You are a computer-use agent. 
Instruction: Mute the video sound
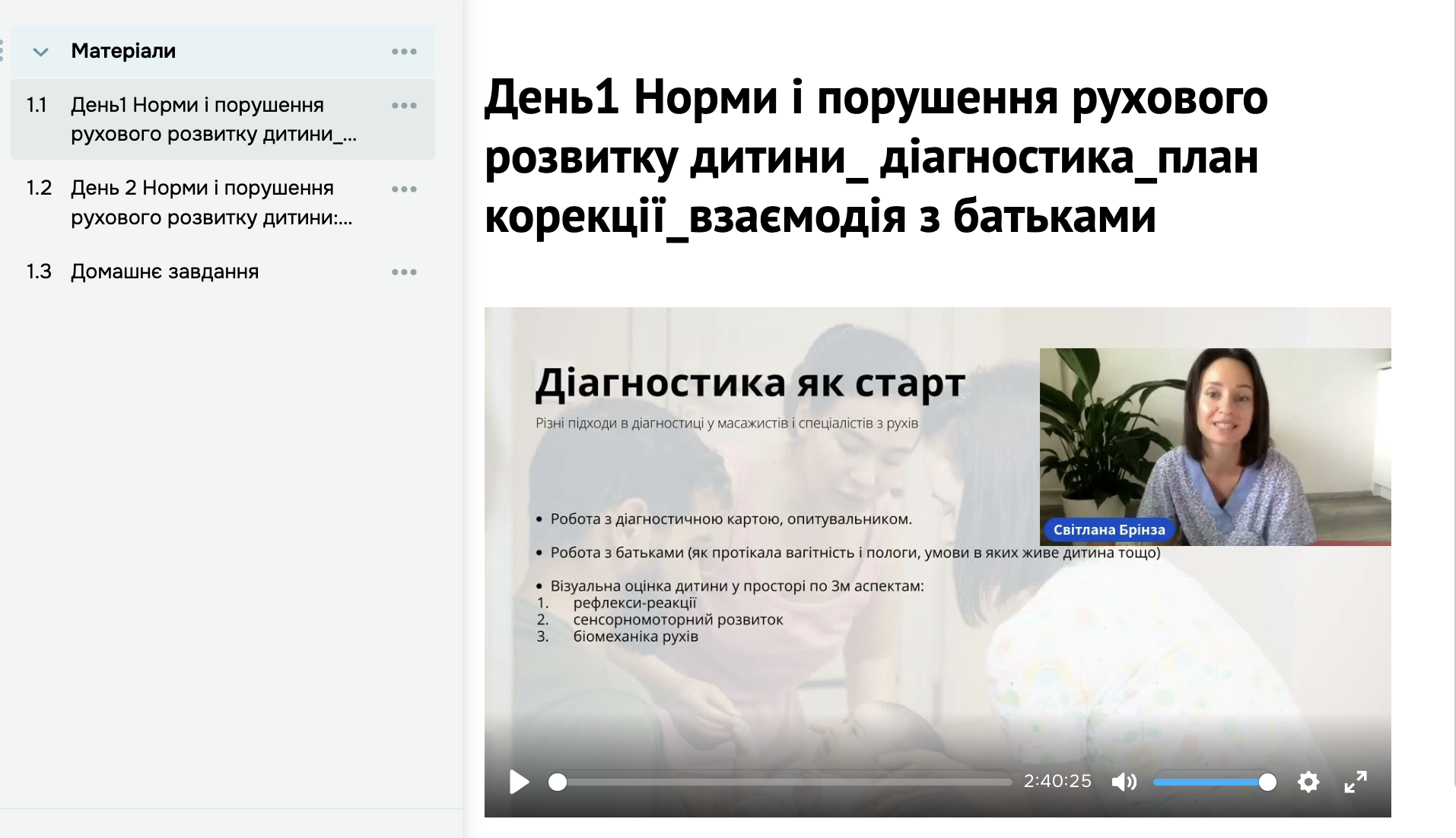(x=1124, y=782)
